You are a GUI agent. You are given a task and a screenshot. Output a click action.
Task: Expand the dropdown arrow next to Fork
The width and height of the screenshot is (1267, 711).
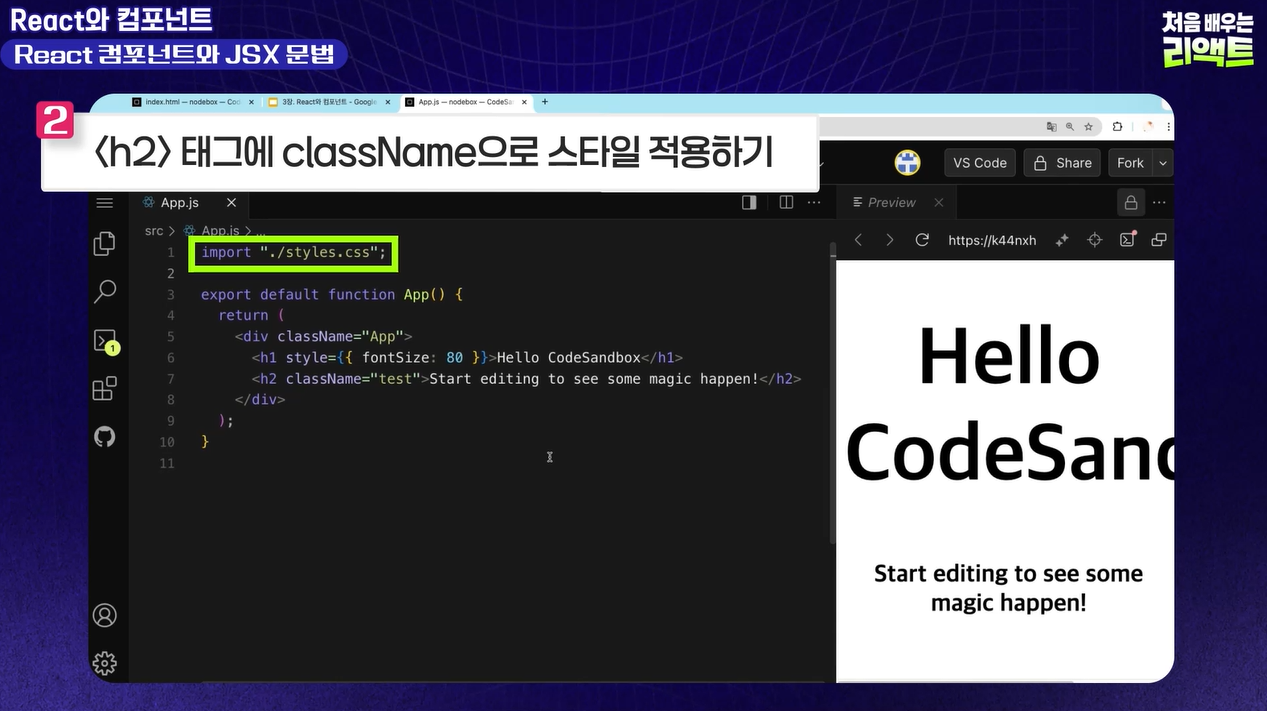tap(1162, 163)
